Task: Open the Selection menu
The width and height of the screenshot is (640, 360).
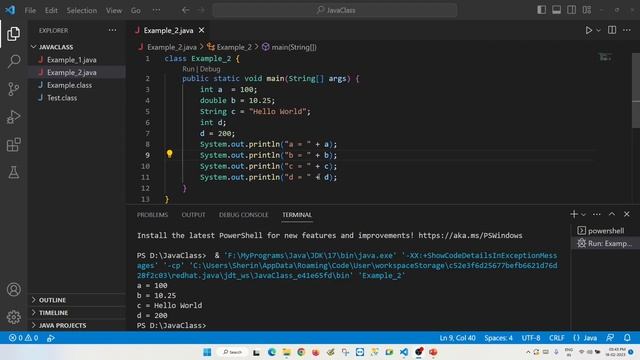Action: tap(82, 10)
